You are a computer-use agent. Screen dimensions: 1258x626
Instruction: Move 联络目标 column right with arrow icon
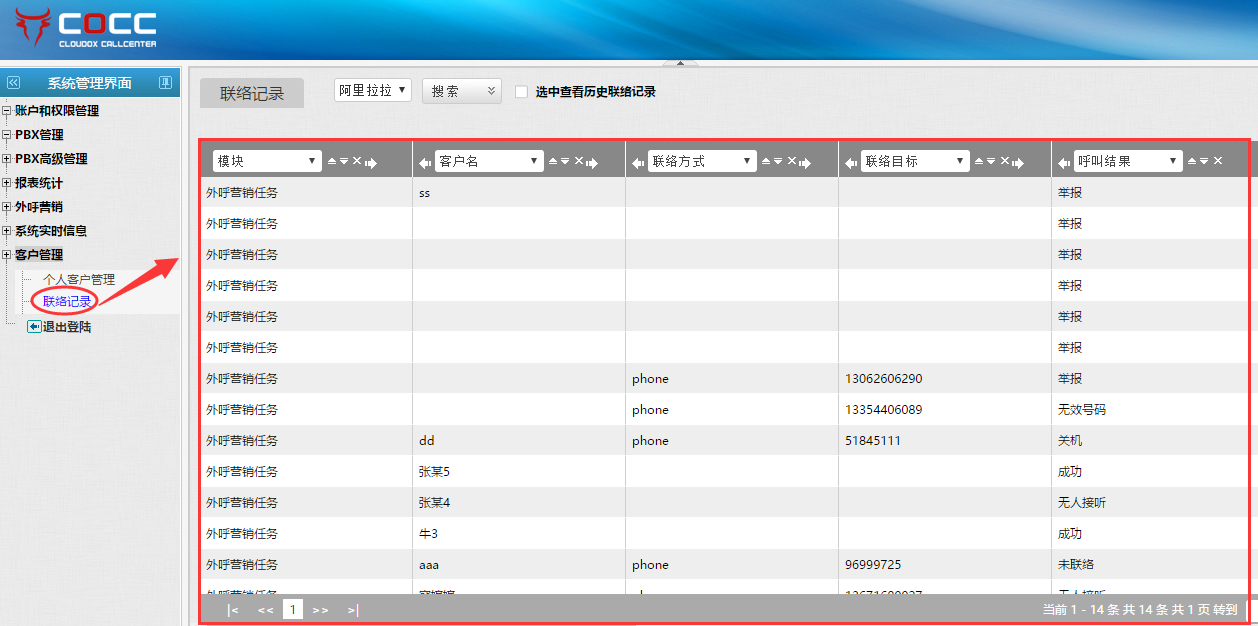1018,162
